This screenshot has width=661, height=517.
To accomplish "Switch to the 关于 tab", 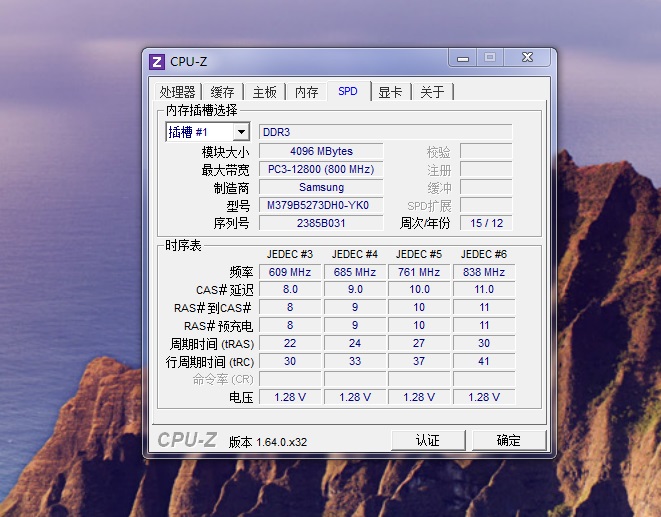I will 433,92.
